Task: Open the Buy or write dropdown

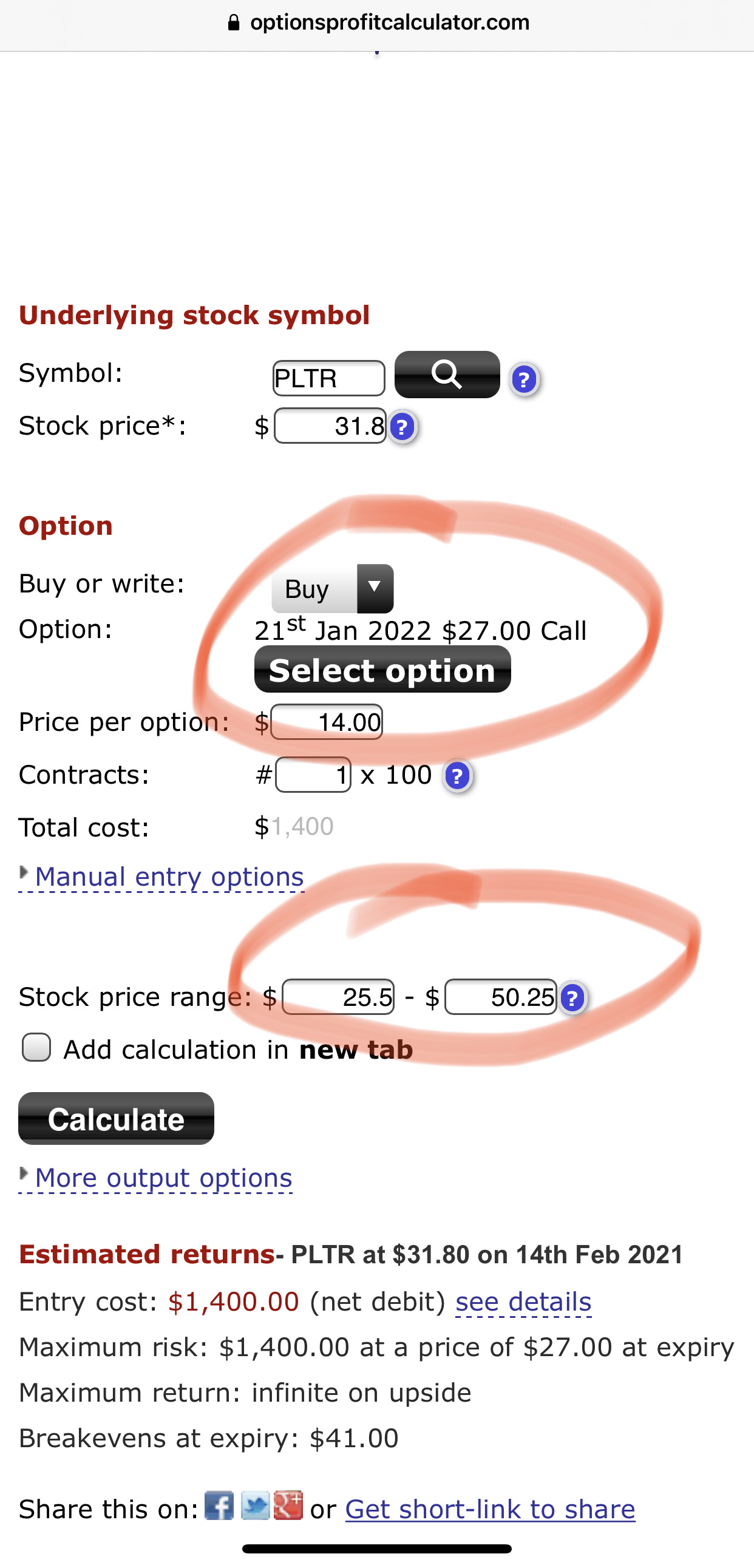Action: (x=332, y=589)
